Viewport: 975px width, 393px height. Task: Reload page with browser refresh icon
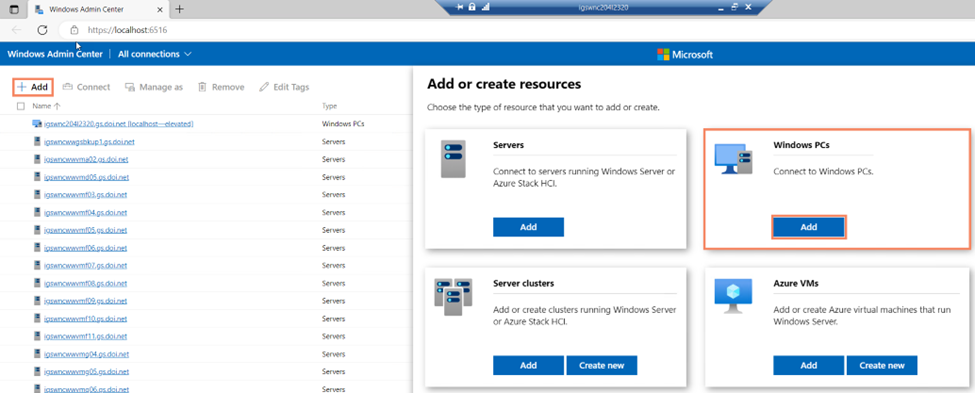tap(42, 30)
